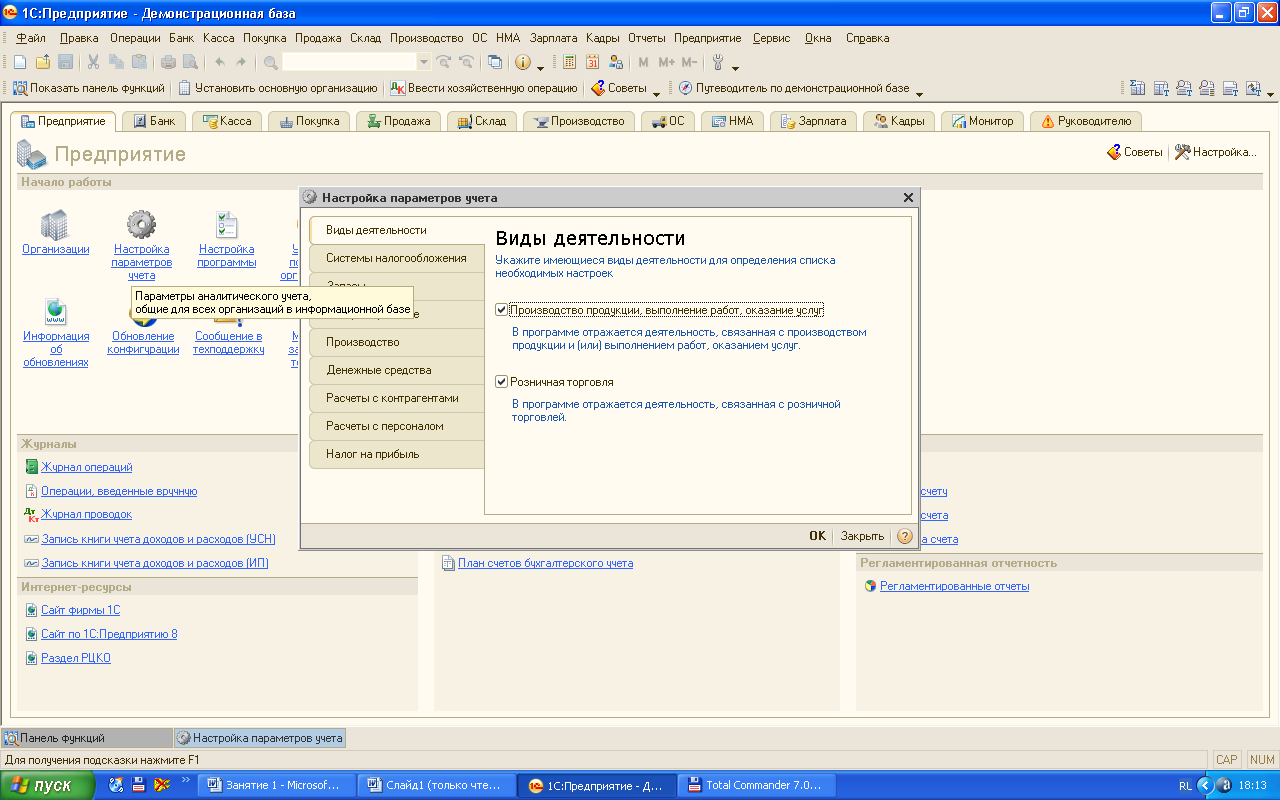The height and width of the screenshot is (800, 1280).
Task: Click the language indicator RL in tray
Action: 1185,786
